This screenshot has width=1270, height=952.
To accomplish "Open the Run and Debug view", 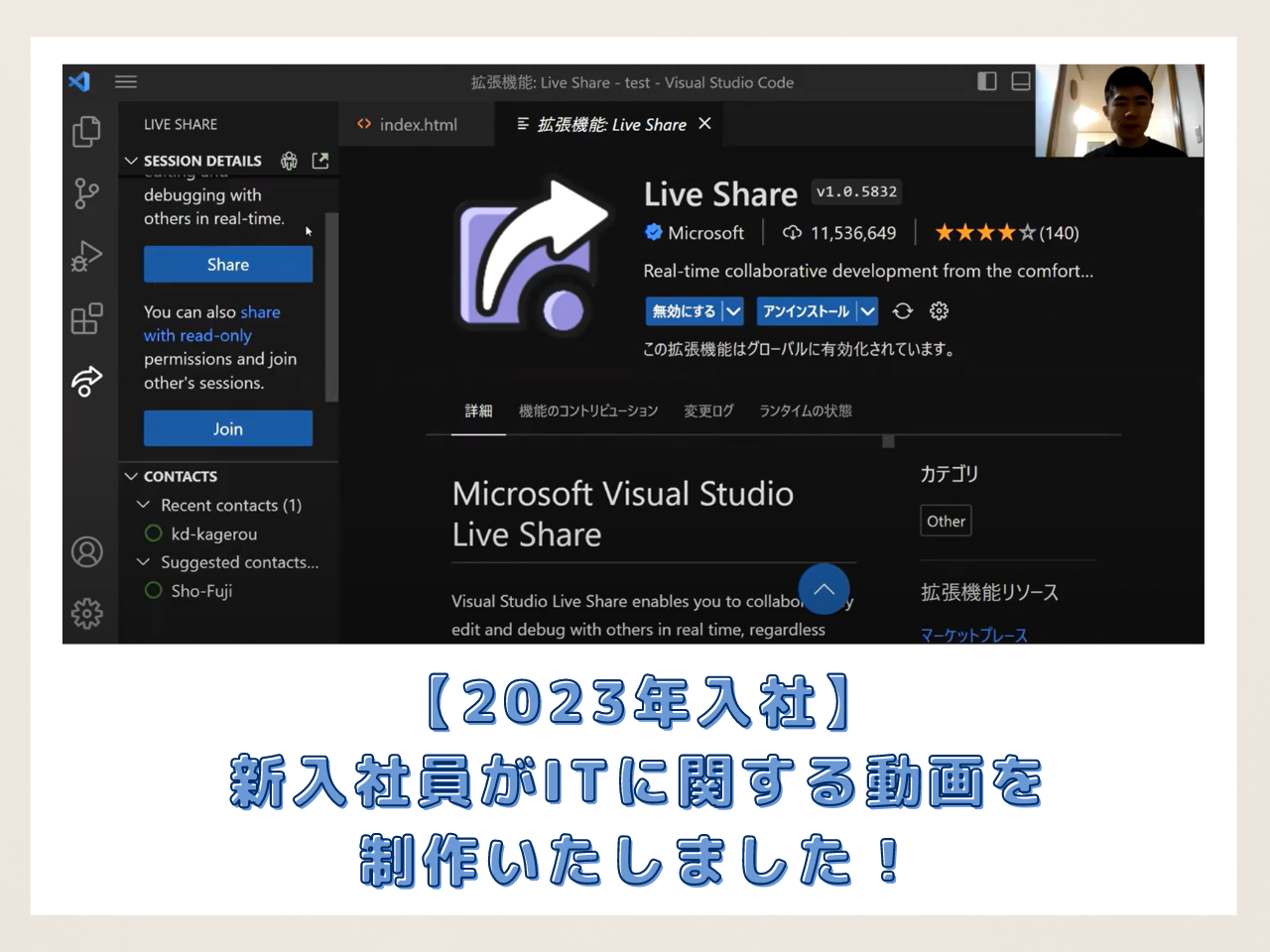I will coord(86,256).
